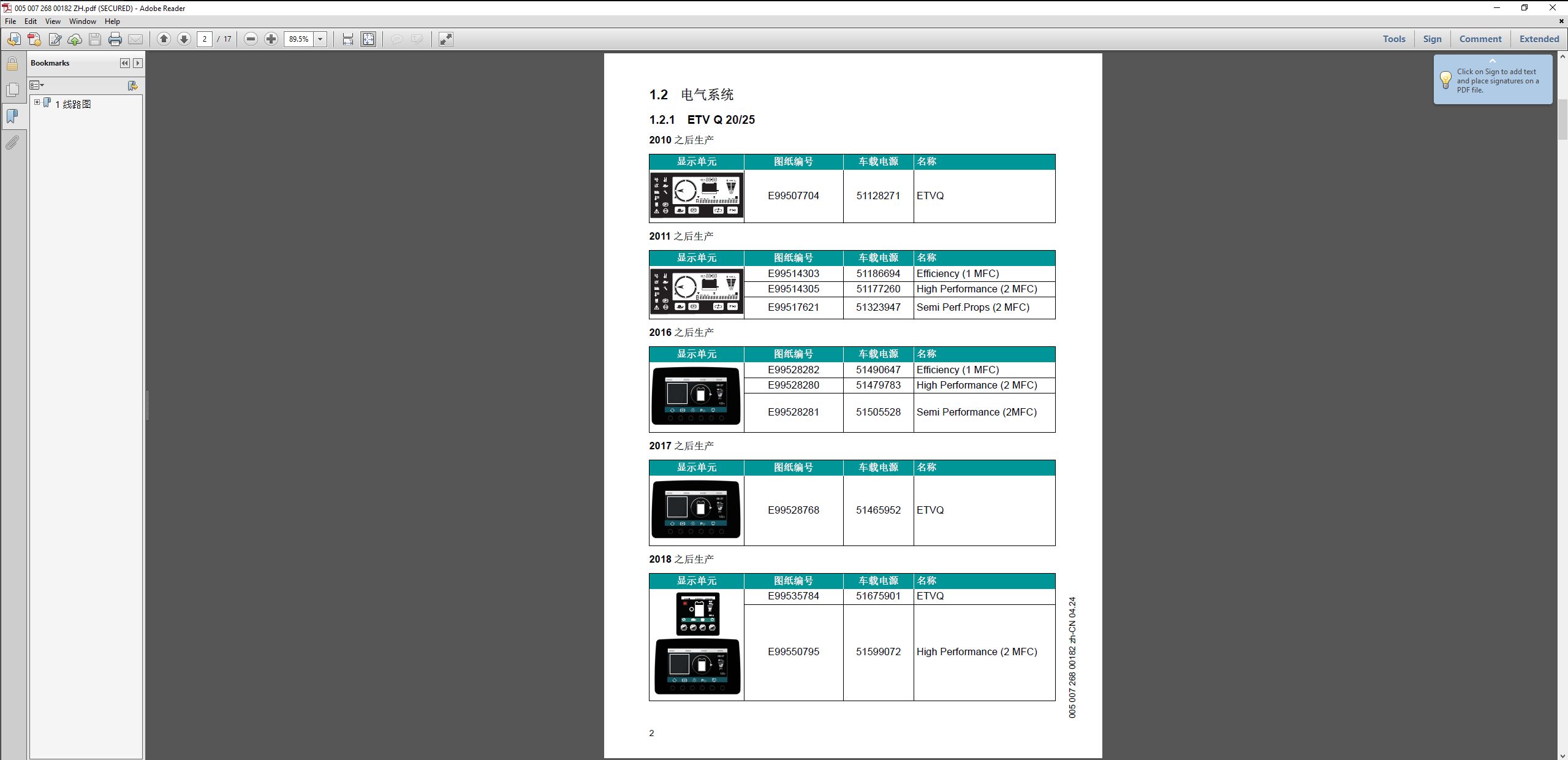Open the Convert PDF toolbar icon
1568x760 pixels.
[x=34, y=39]
